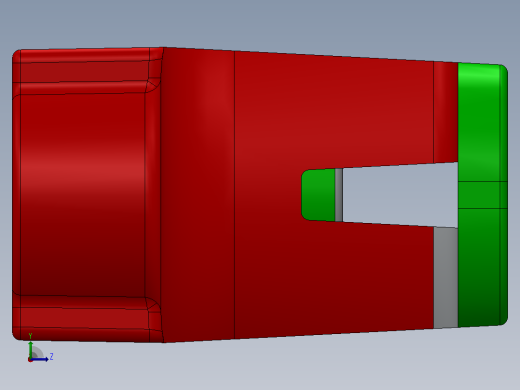
Task: Select the green part inside the slot
Action: pyautogui.click(x=318, y=195)
